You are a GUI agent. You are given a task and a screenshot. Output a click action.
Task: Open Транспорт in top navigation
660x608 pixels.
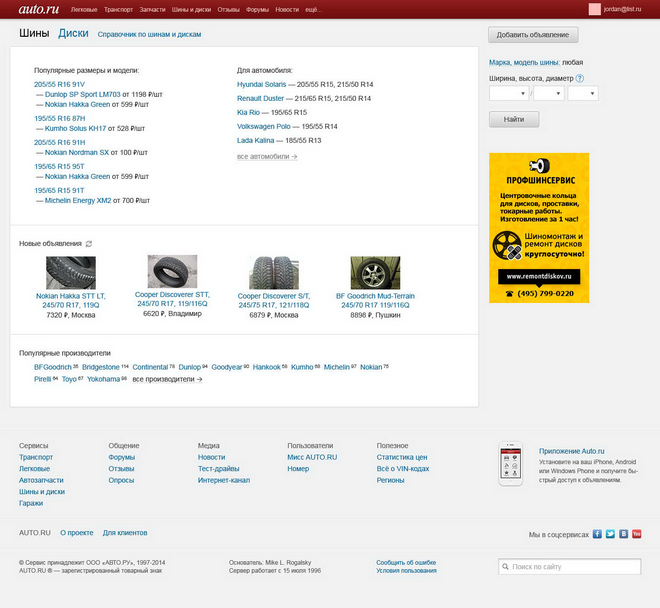(x=118, y=10)
